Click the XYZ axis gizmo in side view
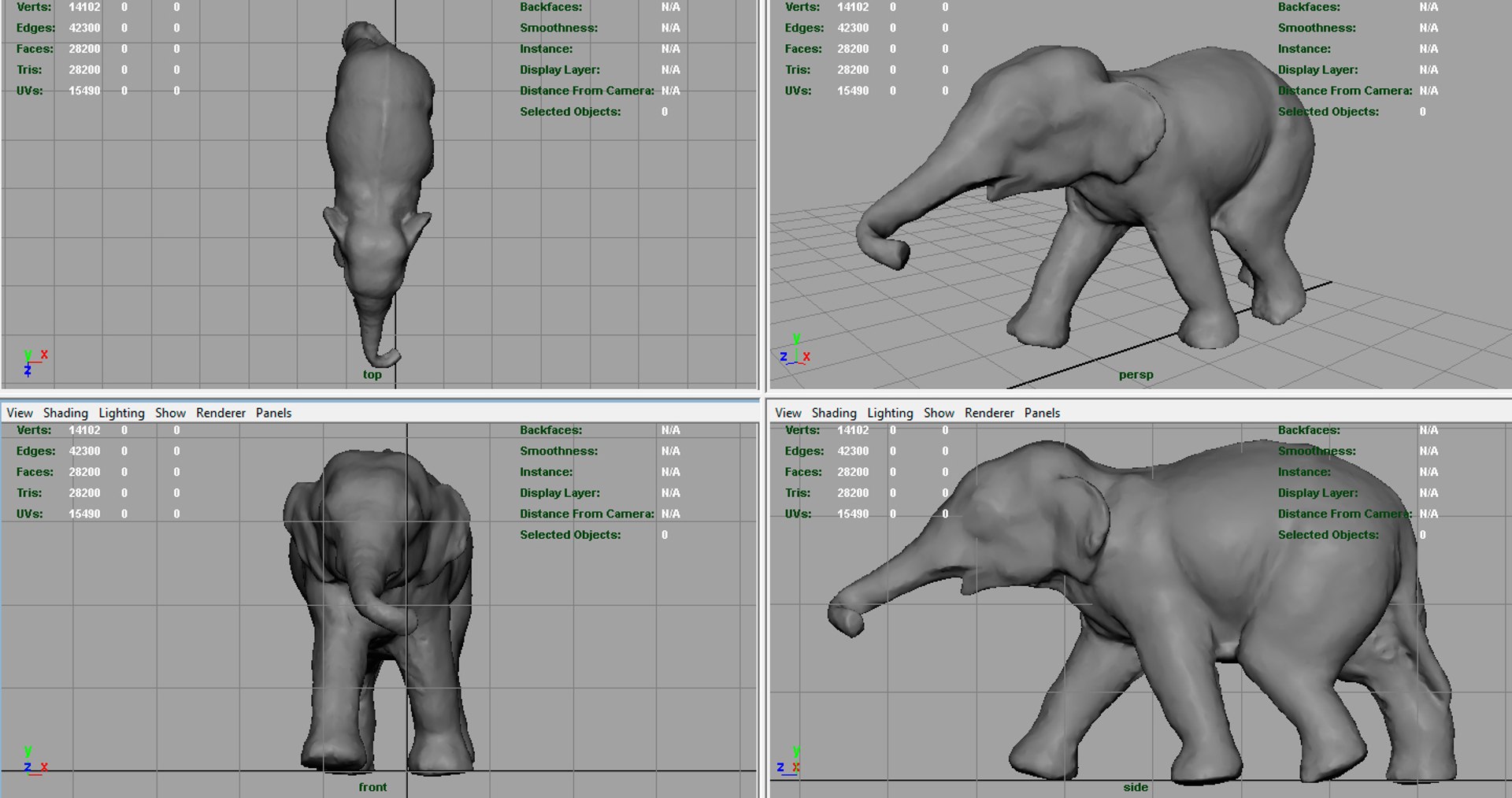The image size is (1512, 798). click(x=789, y=760)
